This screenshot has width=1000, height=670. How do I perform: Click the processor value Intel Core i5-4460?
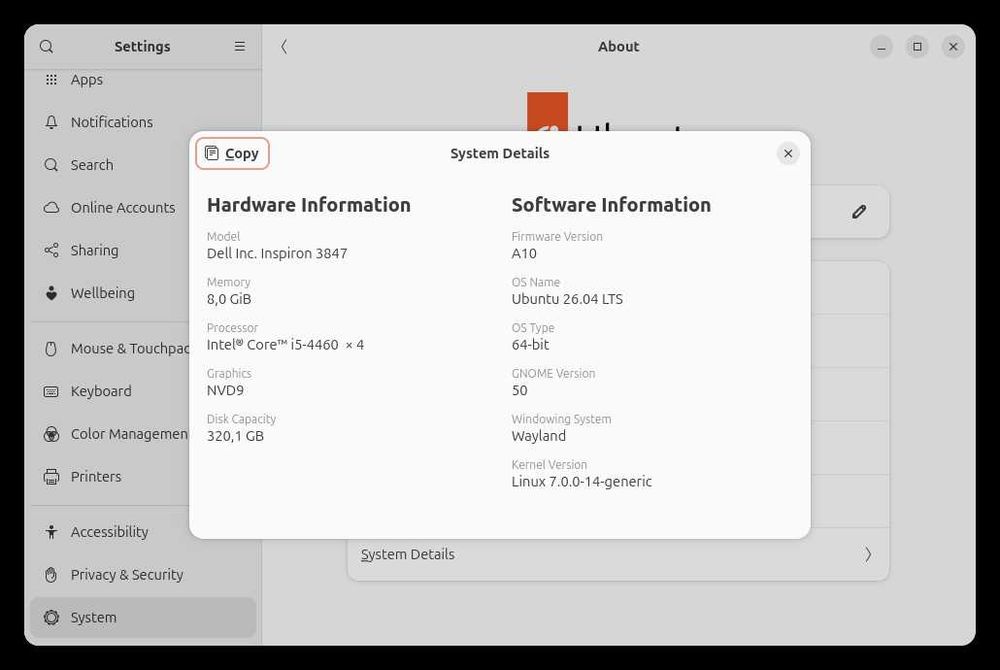(285, 345)
